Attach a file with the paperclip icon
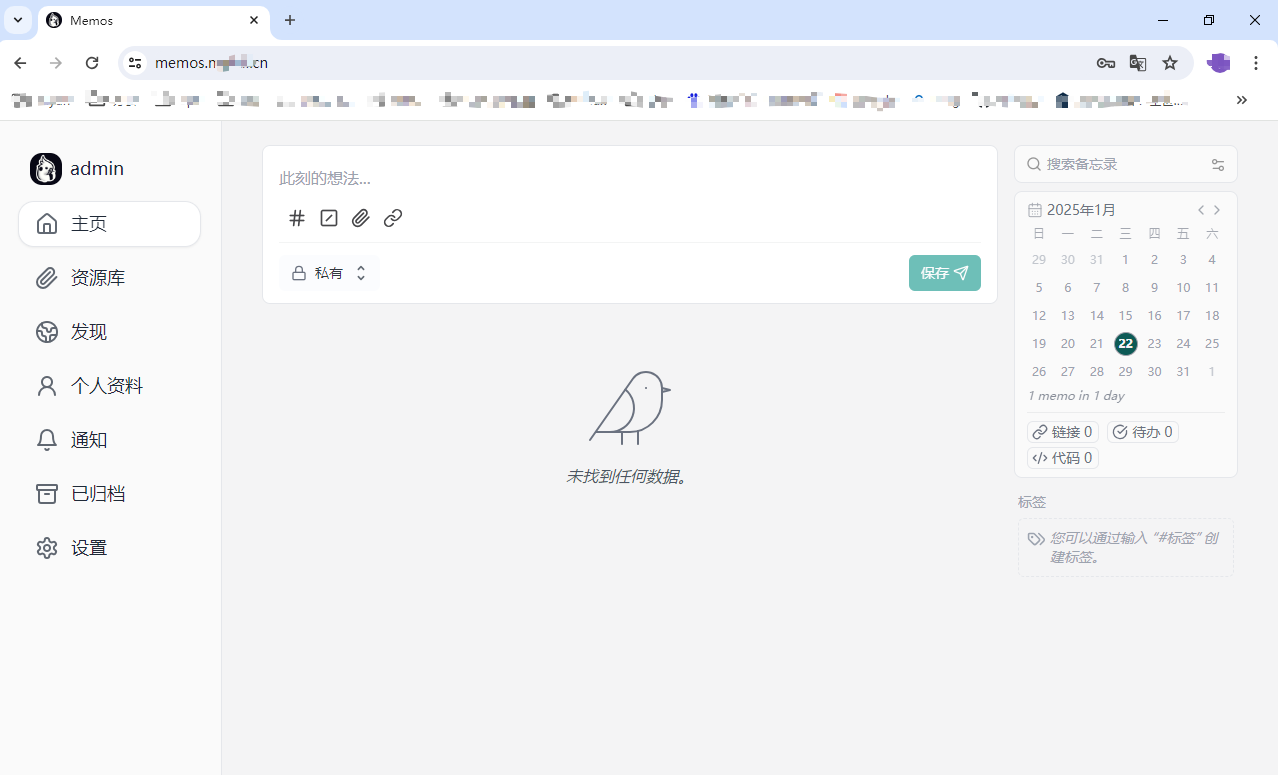 click(x=361, y=218)
